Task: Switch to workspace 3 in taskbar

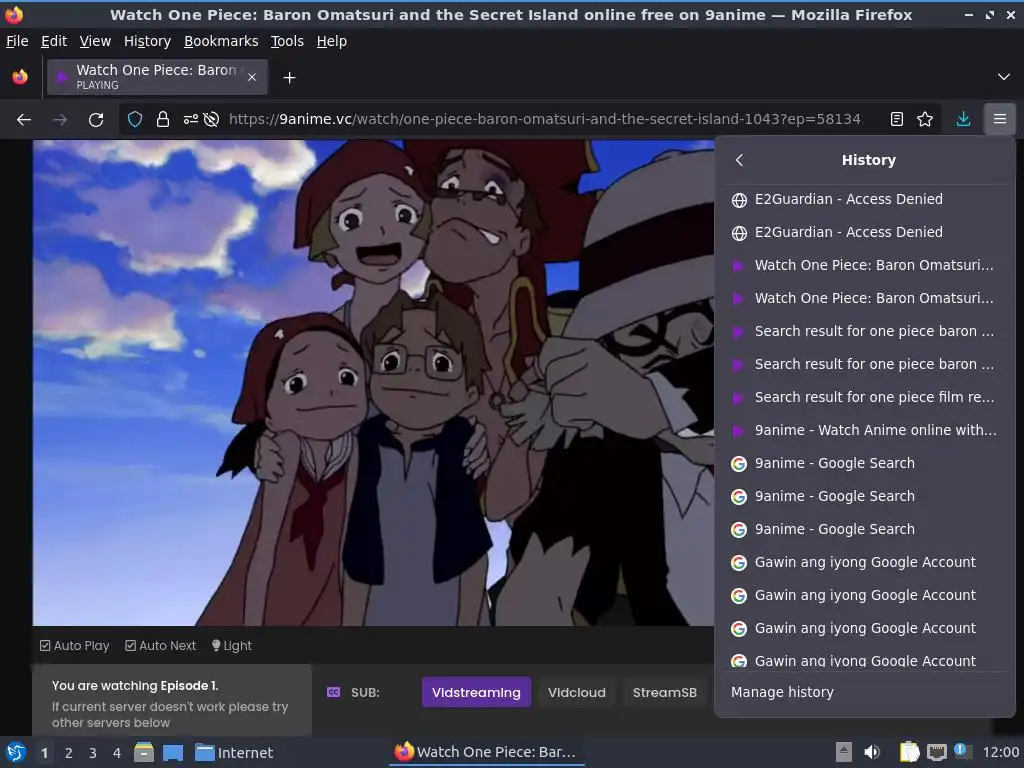Action: click(93, 753)
